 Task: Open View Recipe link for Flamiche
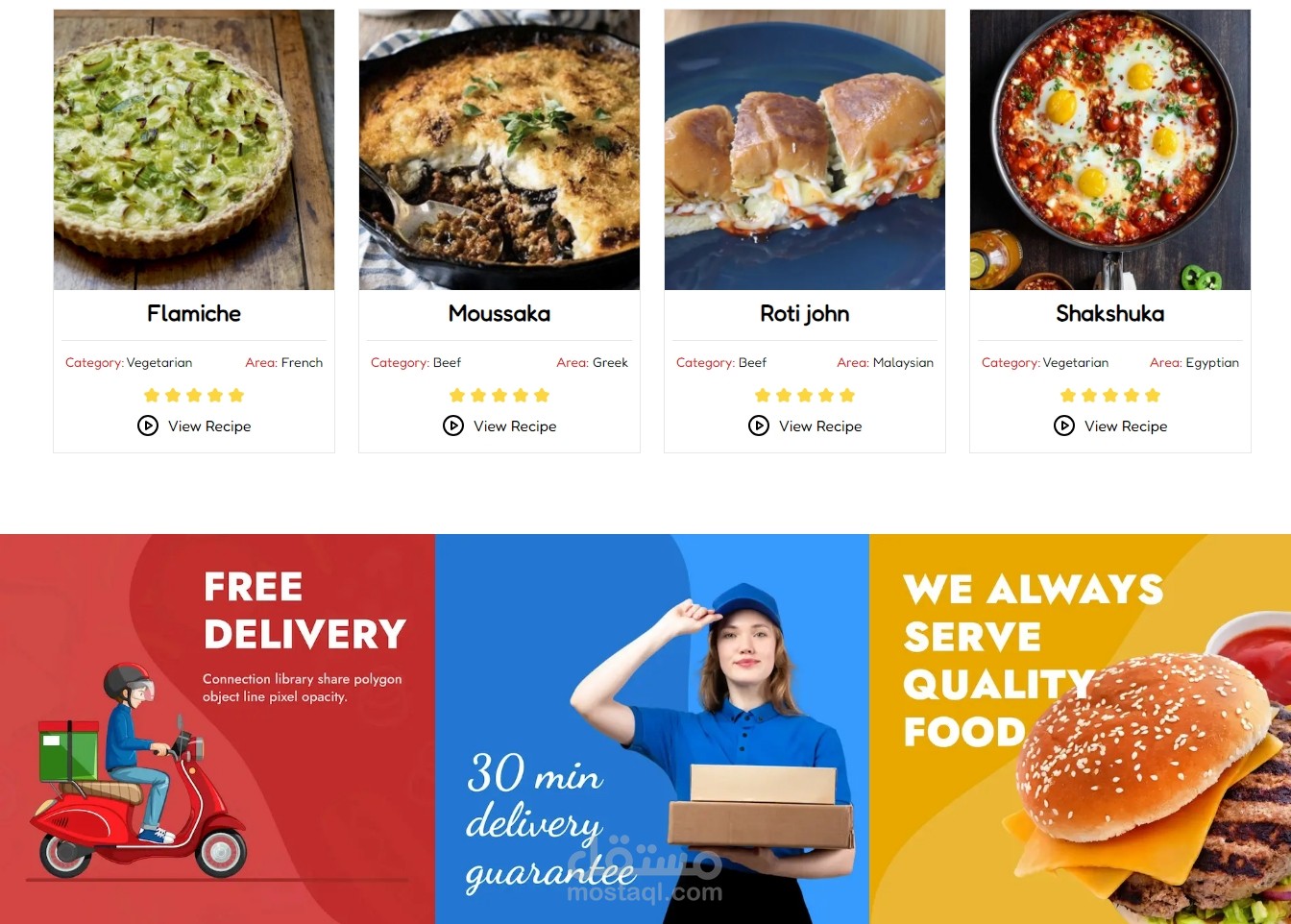209,426
